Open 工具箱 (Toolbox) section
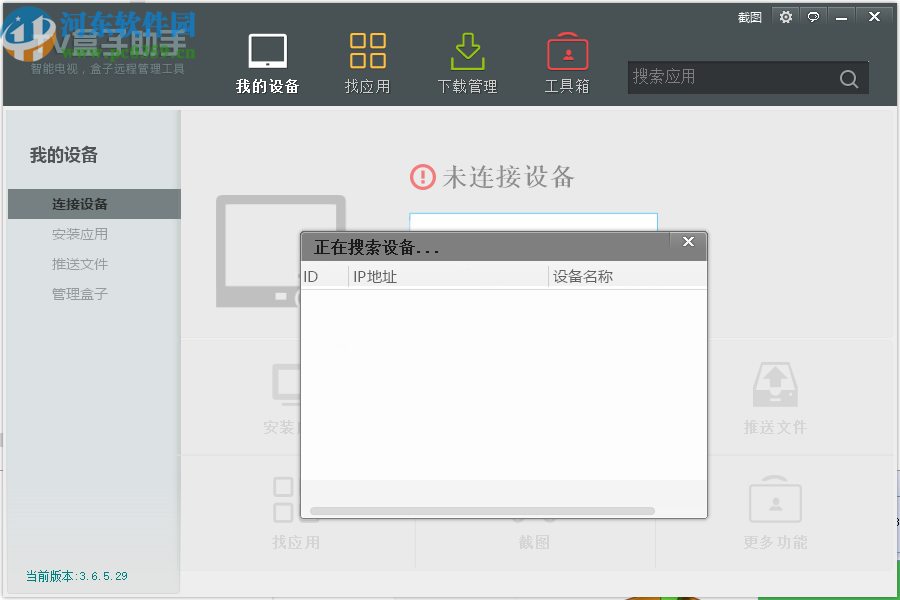Viewport: 900px width, 600px height. [566, 60]
